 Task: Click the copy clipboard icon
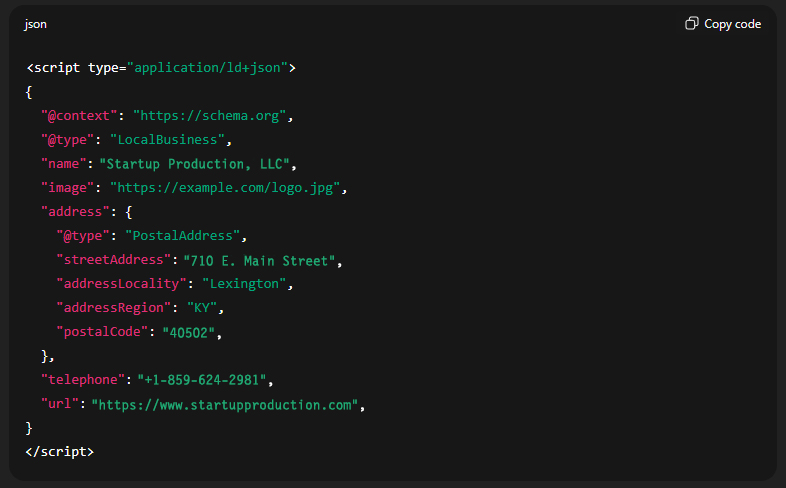point(691,24)
